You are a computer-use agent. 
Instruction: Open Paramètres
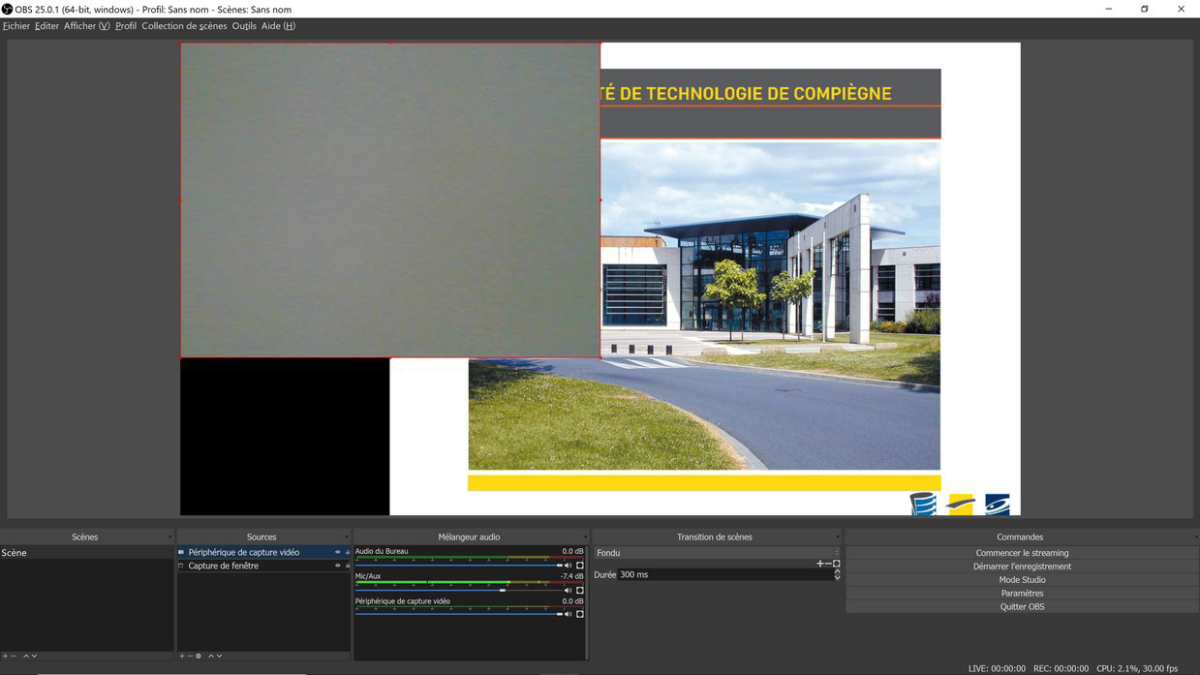pos(1022,593)
